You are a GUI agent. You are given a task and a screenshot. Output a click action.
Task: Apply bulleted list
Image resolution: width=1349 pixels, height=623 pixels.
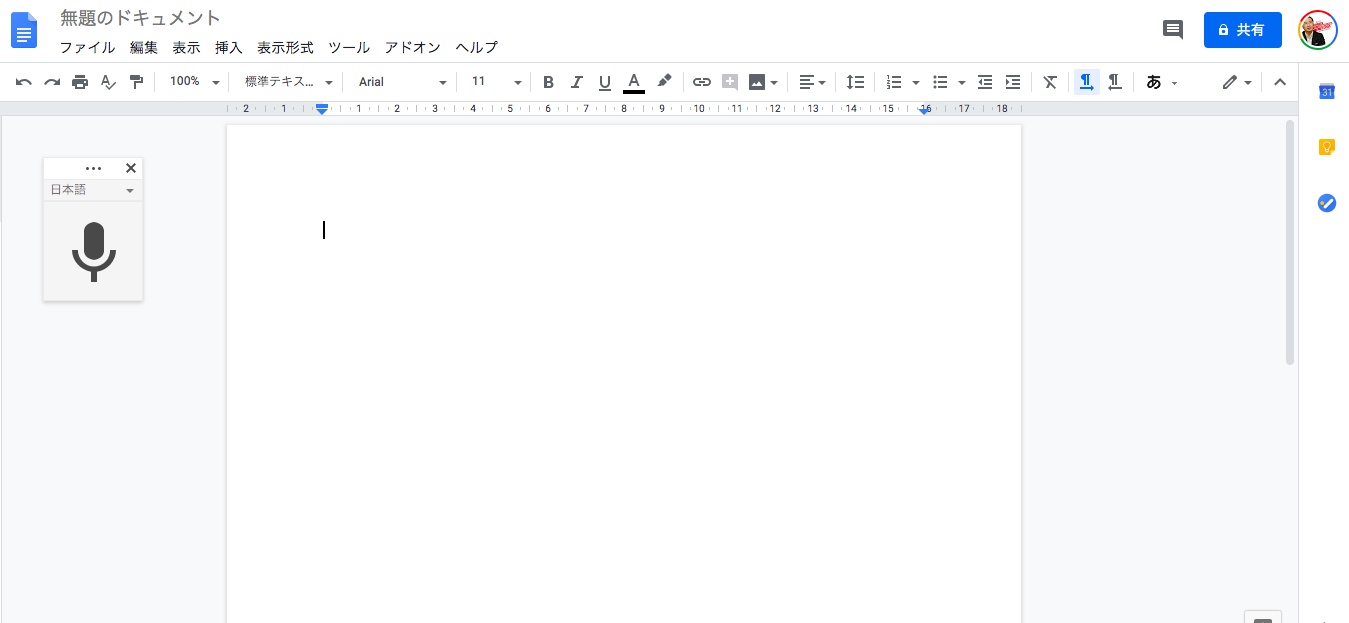point(940,82)
